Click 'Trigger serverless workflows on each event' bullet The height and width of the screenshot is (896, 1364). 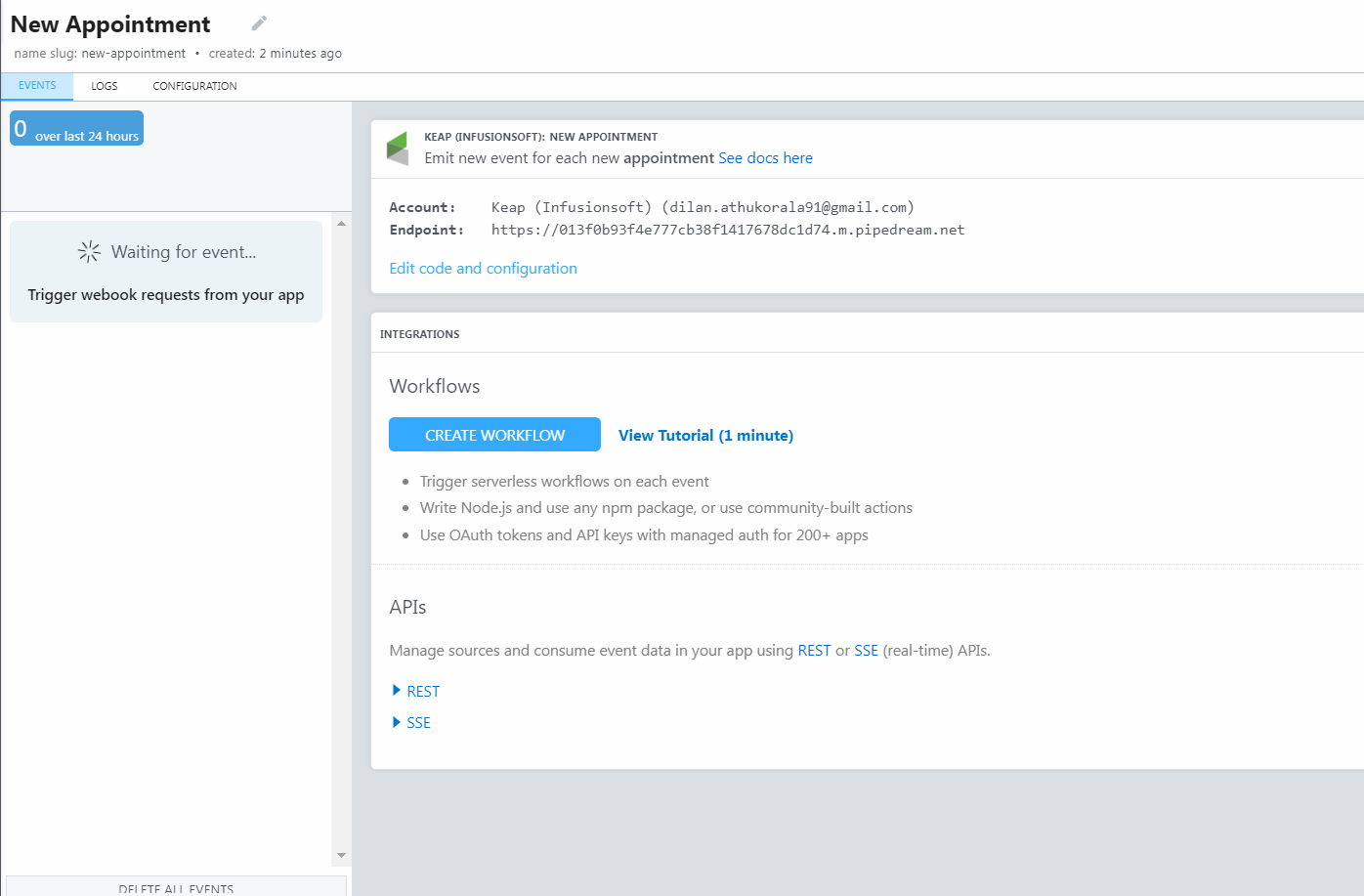click(564, 482)
